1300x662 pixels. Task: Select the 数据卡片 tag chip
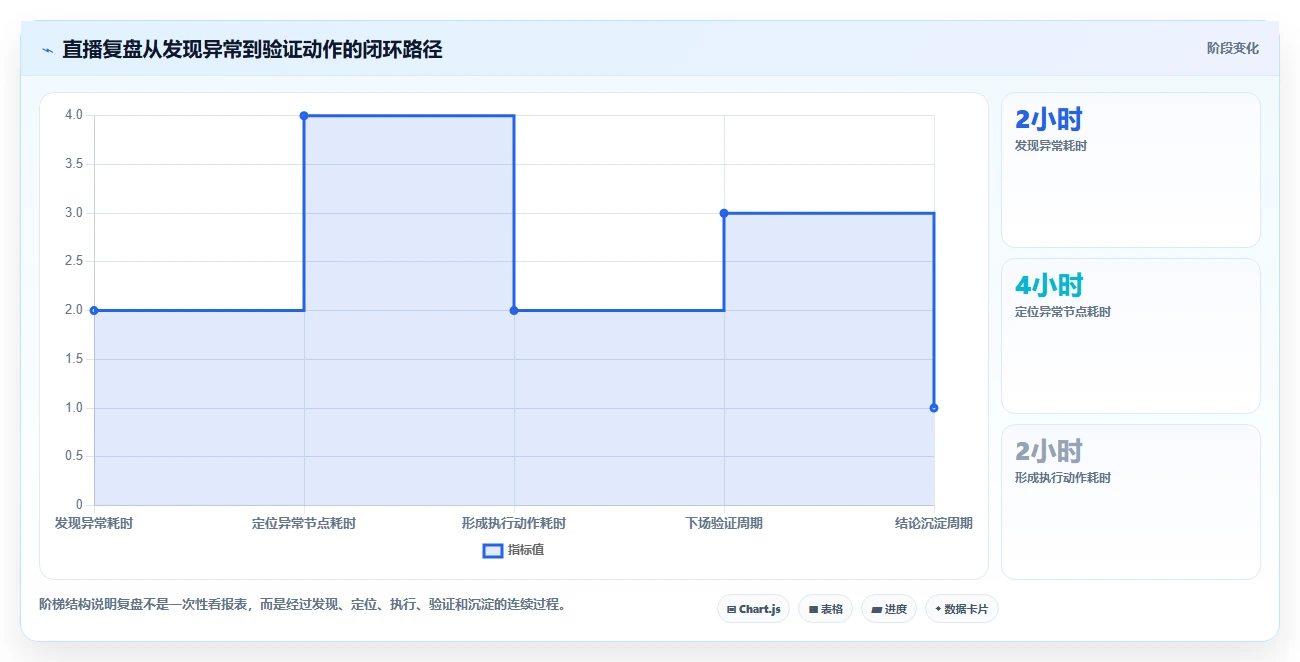pos(961,609)
